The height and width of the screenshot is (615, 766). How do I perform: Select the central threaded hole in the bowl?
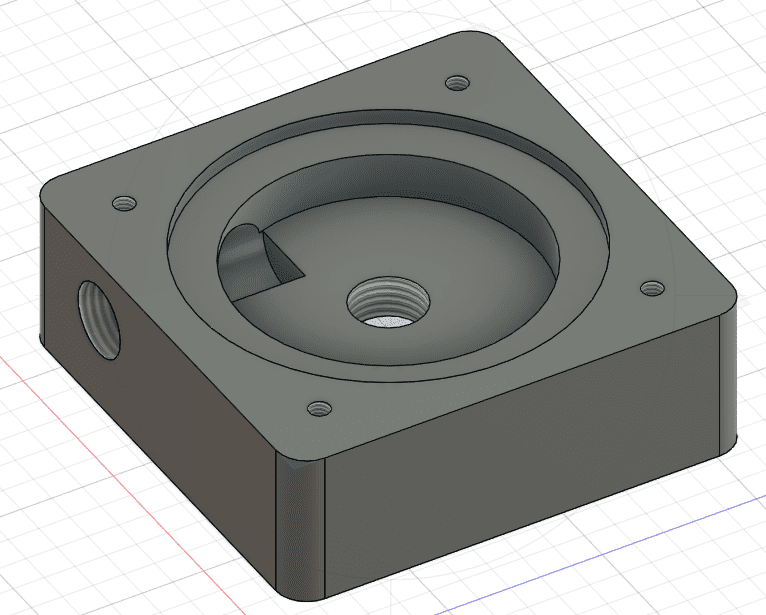[388, 302]
